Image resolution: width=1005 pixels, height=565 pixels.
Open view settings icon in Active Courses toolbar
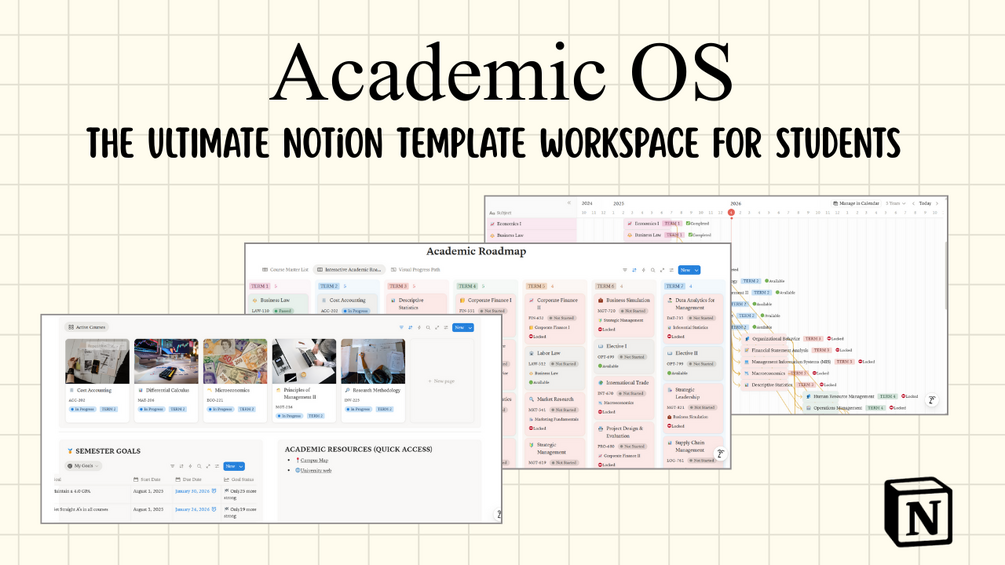point(445,327)
